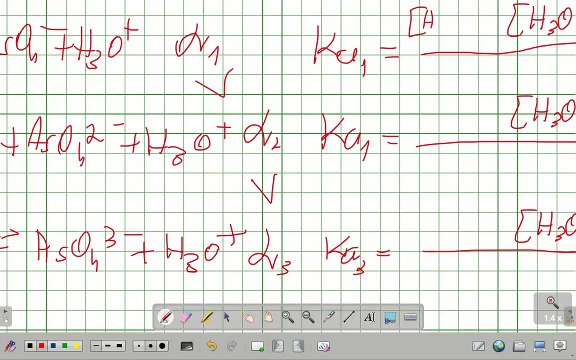Click the zoom in magnifier

click(x=288, y=317)
